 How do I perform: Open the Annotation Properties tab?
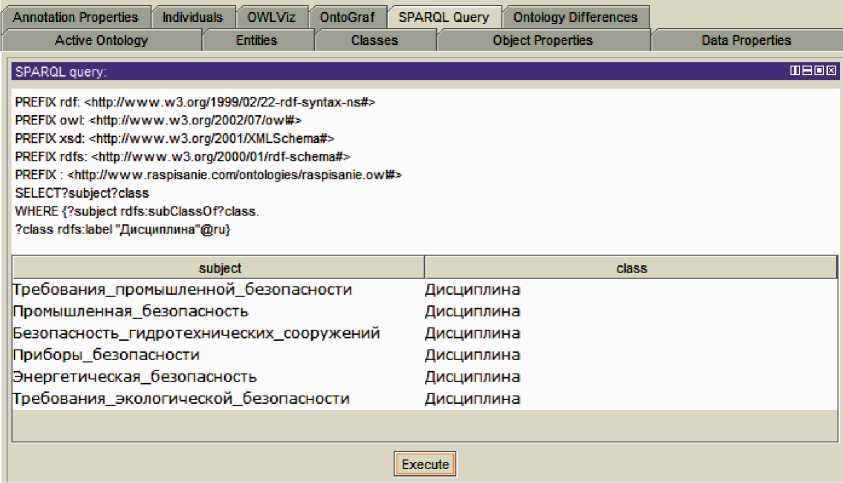coord(78,17)
